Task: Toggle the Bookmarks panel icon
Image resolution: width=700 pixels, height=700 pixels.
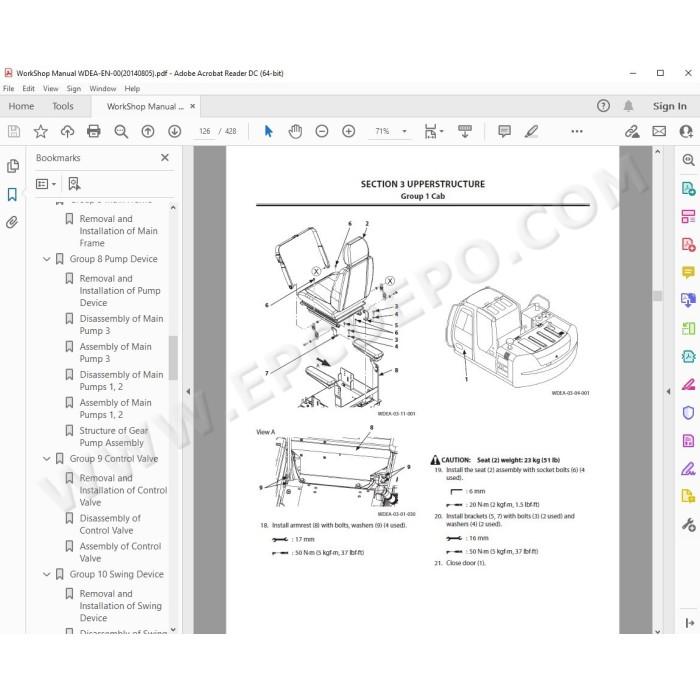Action: pos(12,195)
